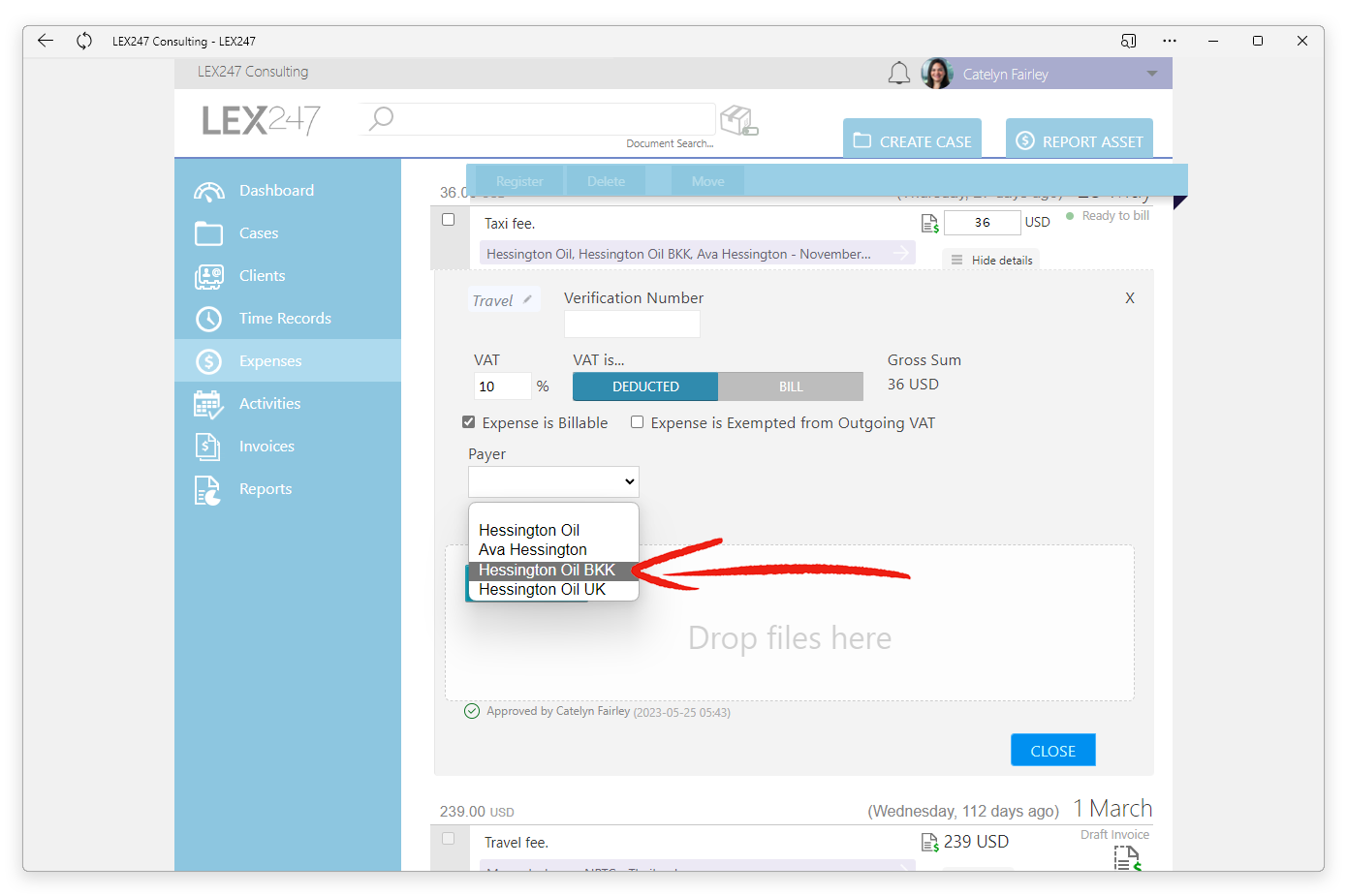
Task: Click the Cases folder icon
Action: point(208,233)
